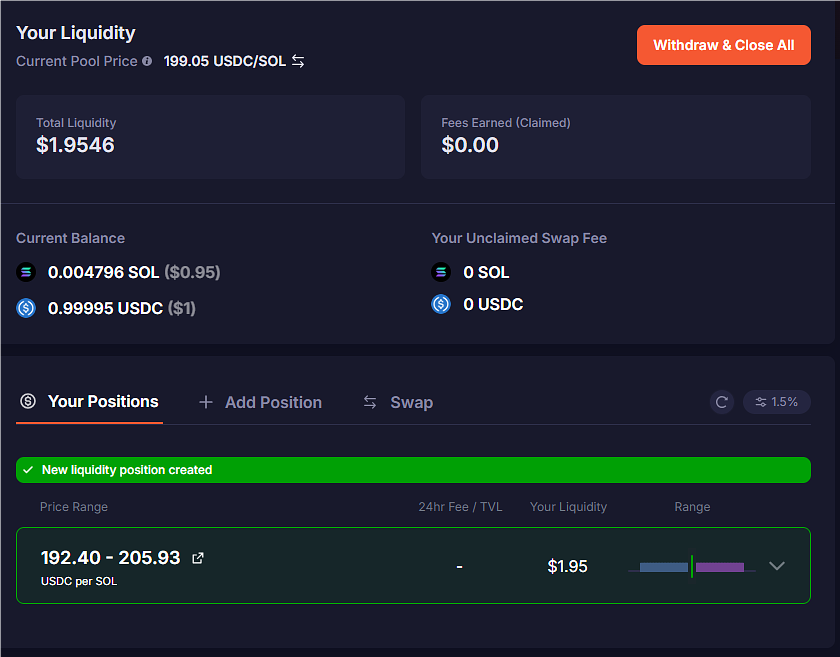The width and height of the screenshot is (840, 657).
Task: Open the Add Position tab
Action: click(x=260, y=402)
